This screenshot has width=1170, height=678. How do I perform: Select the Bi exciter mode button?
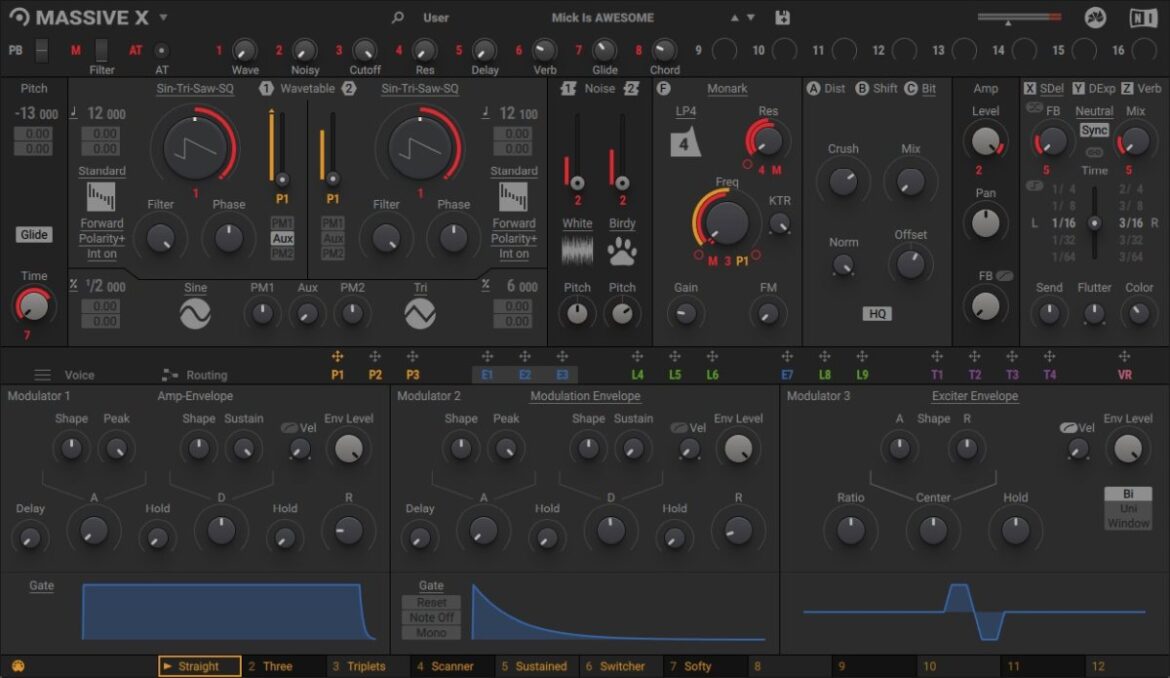coord(1128,494)
